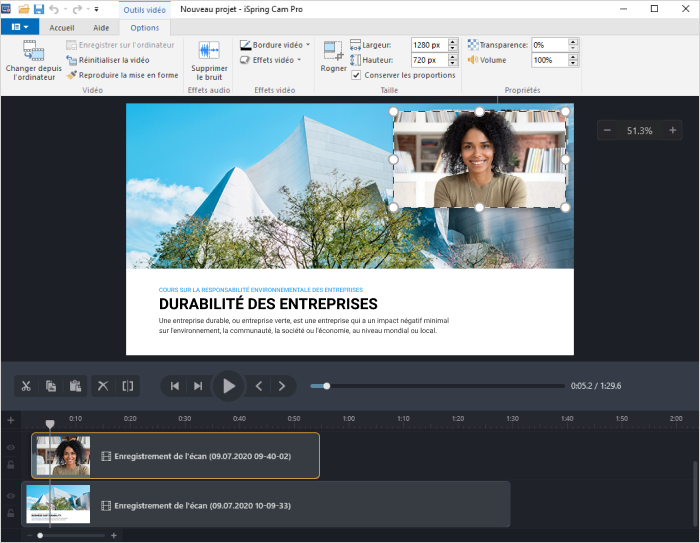Lock the 10-09-33 screen track
Image resolution: width=700 pixels, height=543 pixels.
[11, 514]
